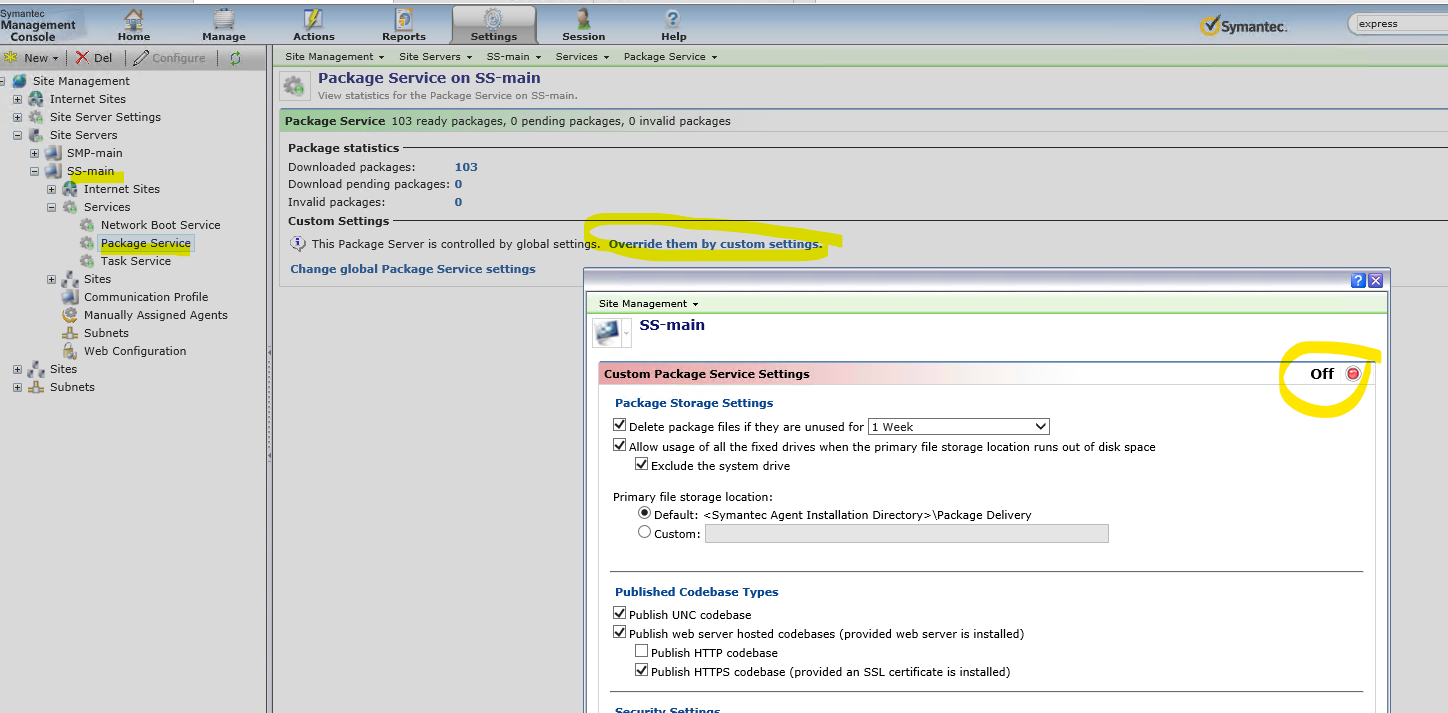Viewport: 1448px width, 713px height.
Task: Enable Publish HTTP codebase checkbox
Action: pyautogui.click(x=642, y=651)
